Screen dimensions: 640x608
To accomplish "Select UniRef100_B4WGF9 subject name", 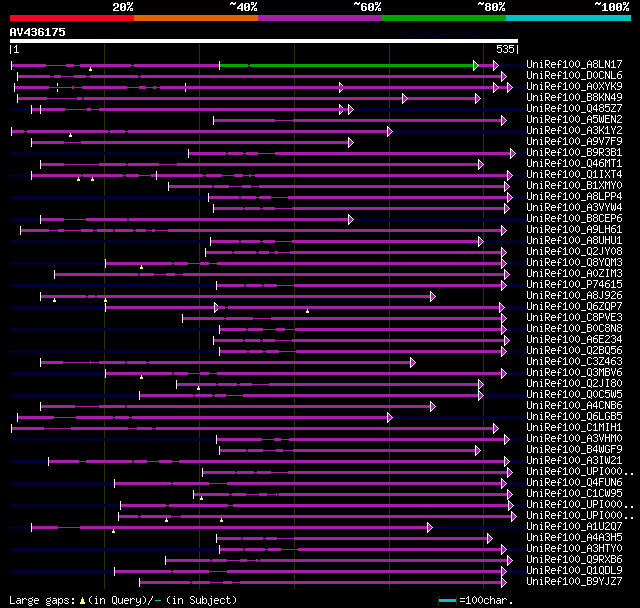I will pos(574,450).
